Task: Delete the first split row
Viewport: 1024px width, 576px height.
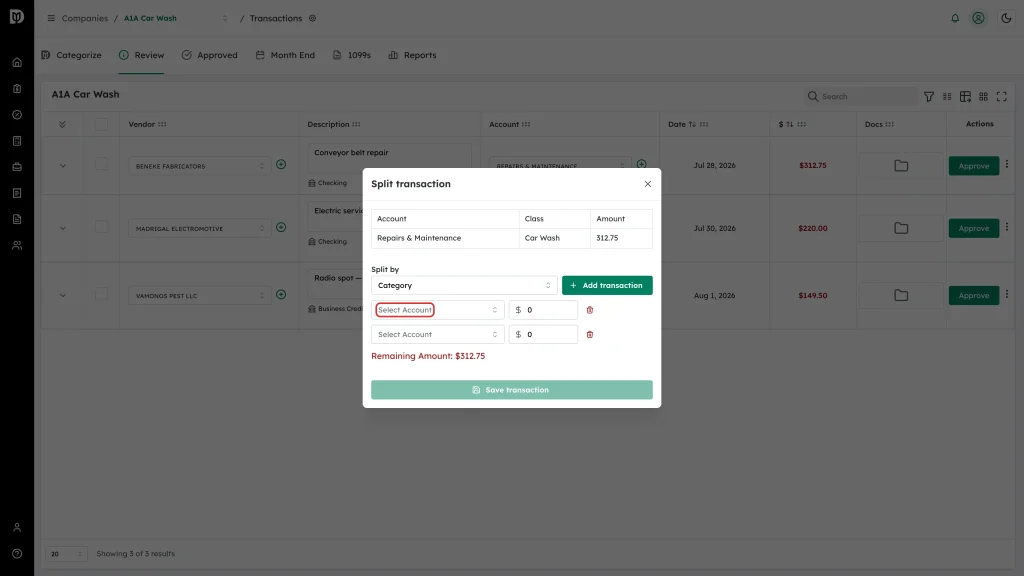Action: click(590, 310)
